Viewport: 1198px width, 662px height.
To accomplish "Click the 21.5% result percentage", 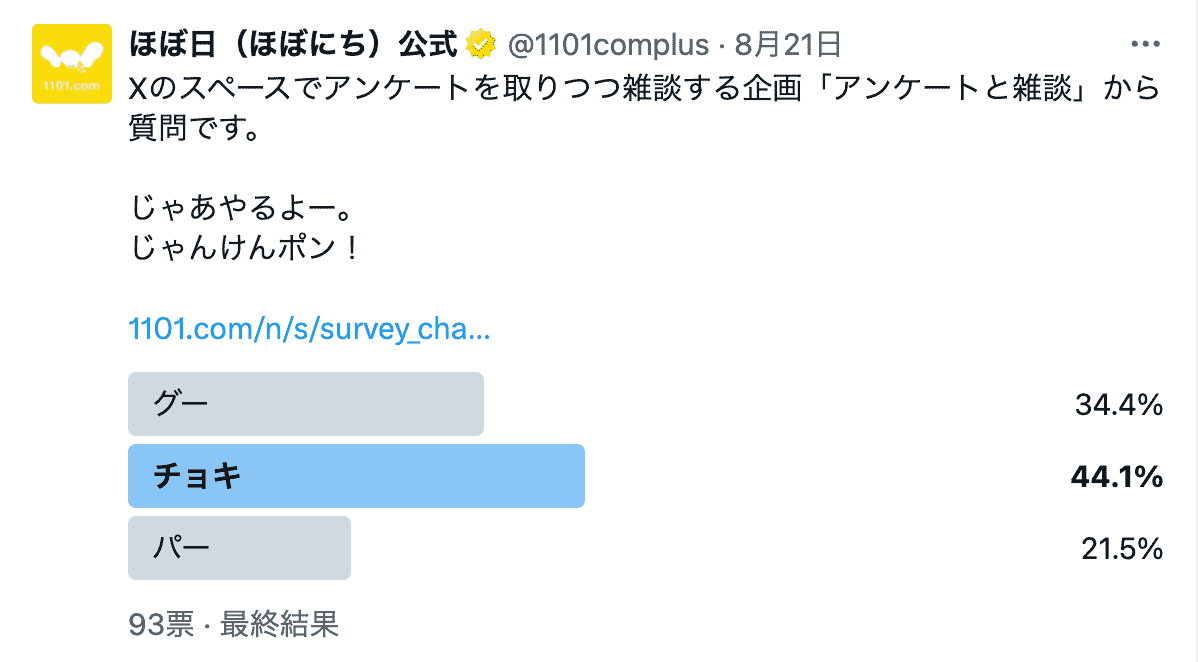I will coord(1121,549).
